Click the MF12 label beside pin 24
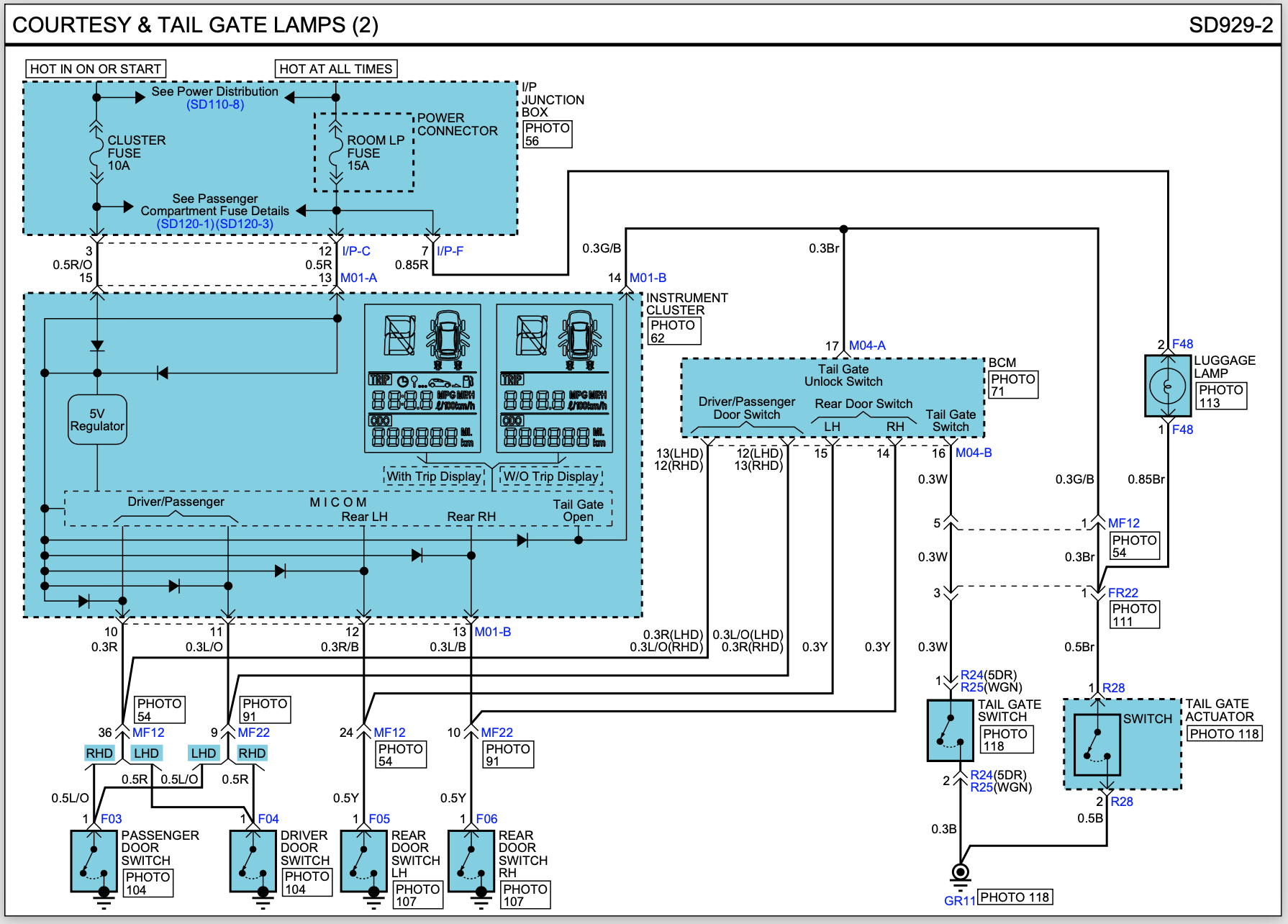1288x924 pixels. pyautogui.click(x=389, y=733)
